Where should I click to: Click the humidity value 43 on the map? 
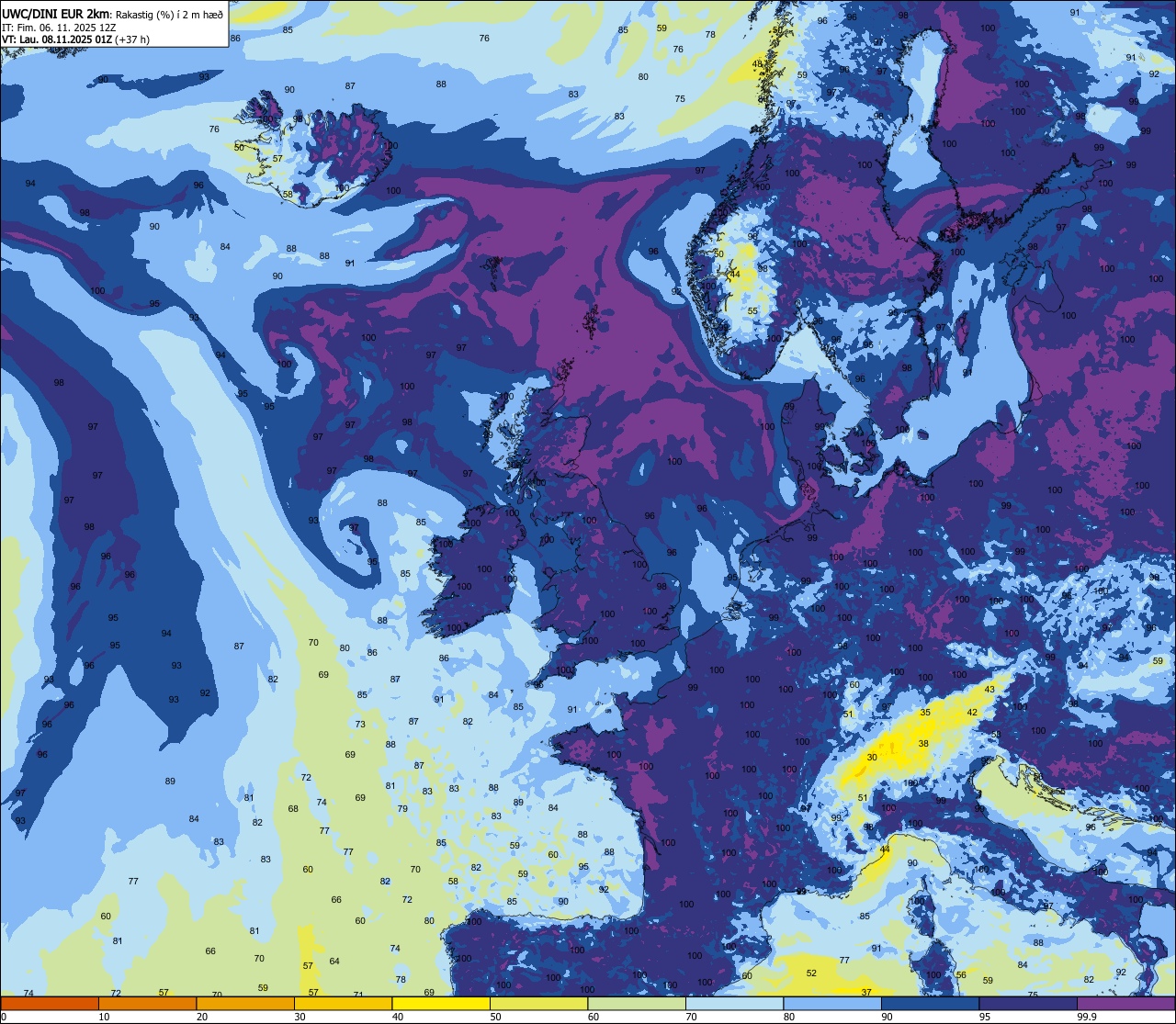pos(989,689)
